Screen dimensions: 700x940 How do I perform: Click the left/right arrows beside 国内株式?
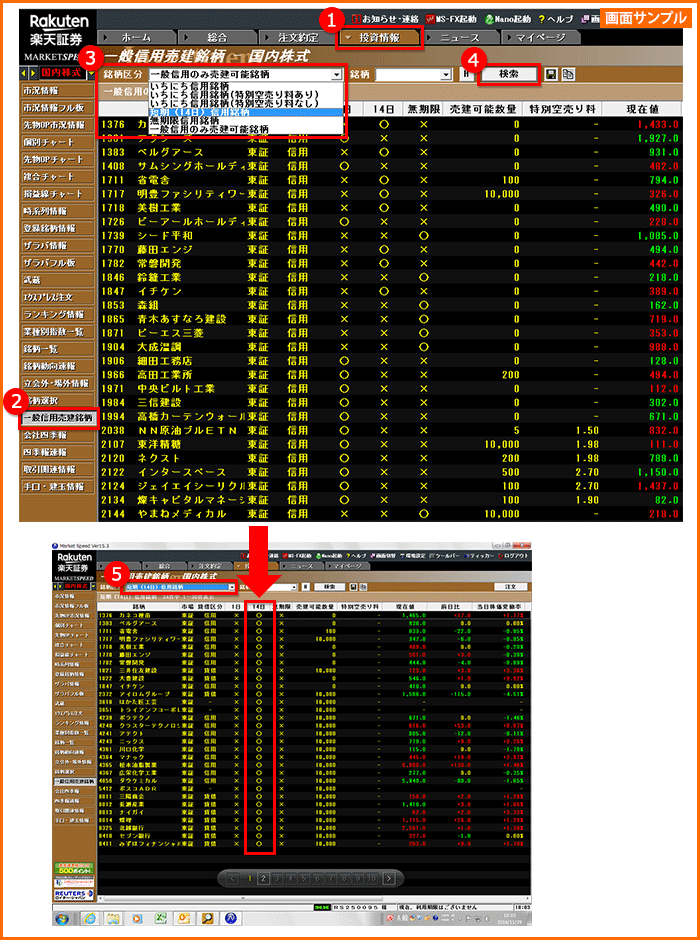pos(29,73)
